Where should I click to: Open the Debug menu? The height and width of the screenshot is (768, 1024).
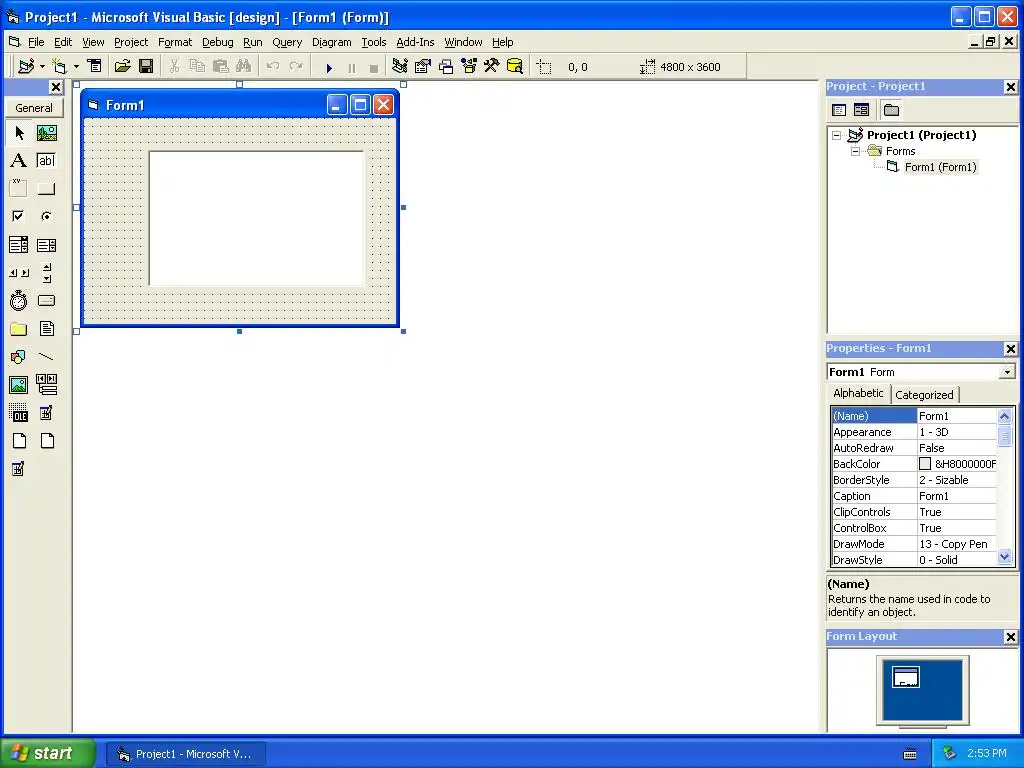pos(217,42)
